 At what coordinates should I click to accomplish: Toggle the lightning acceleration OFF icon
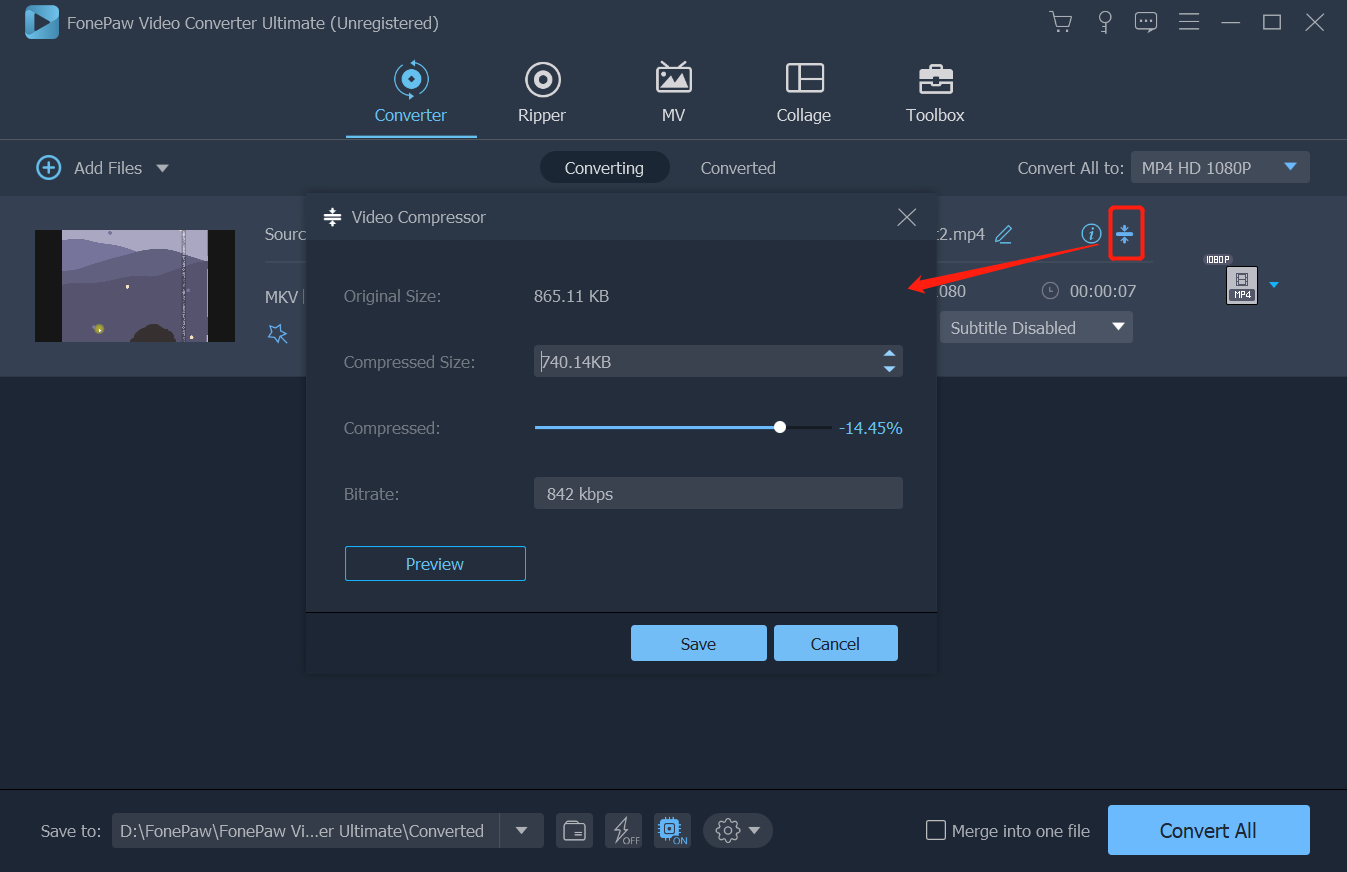tap(624, 831)
